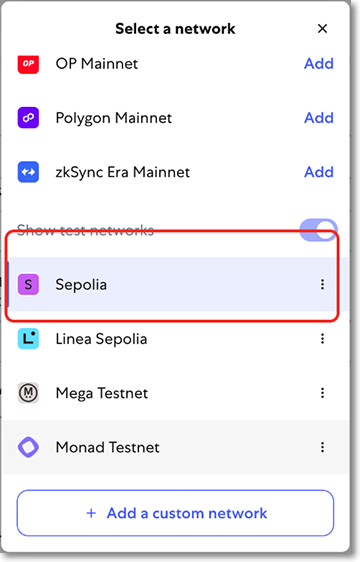The image size is (360, 562).
Task: Add the Polygon Mainnet network
Action: click(x=319, y=118)
